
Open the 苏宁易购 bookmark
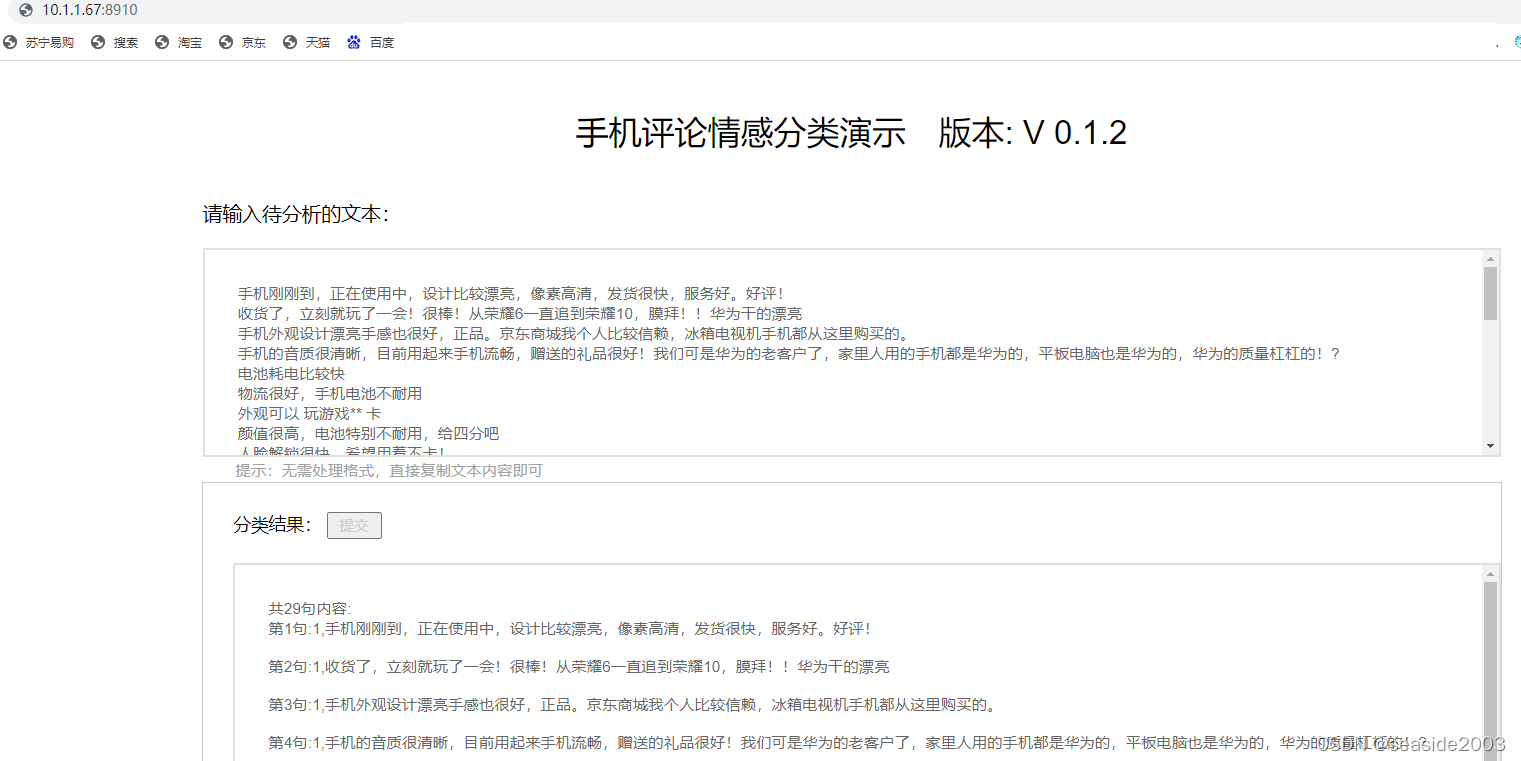pos(39,43)
